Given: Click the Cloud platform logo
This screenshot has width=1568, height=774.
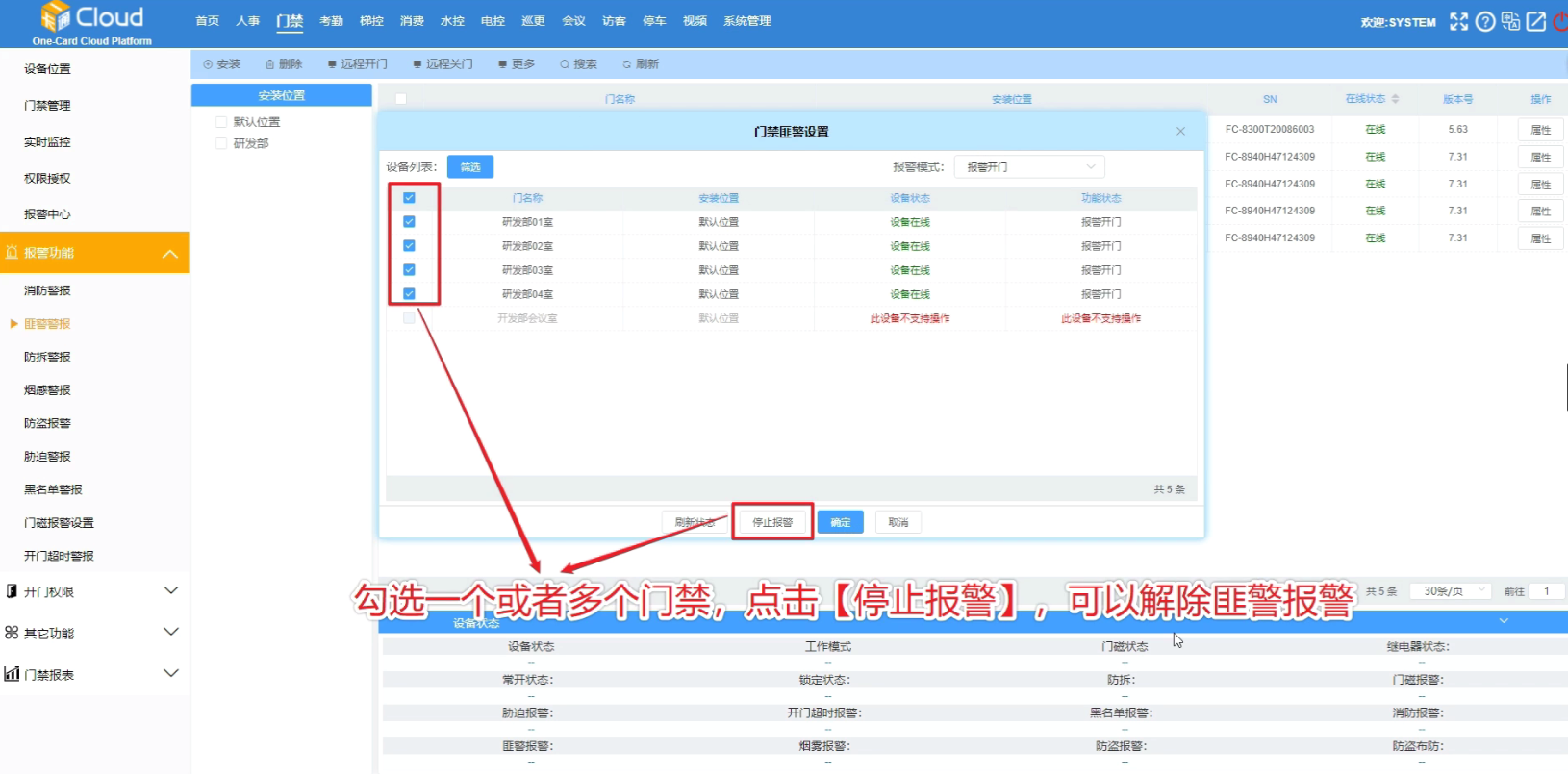Looking at the screenshot, I should (x=92, y=23).
